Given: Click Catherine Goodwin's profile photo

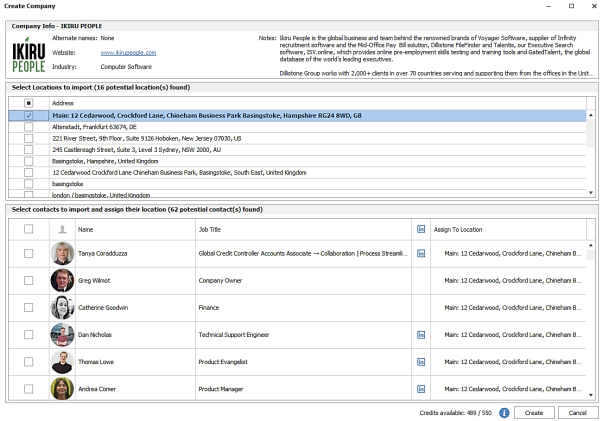Looking at the screenshot, I should pyautogui.click(x=62, y=307).
